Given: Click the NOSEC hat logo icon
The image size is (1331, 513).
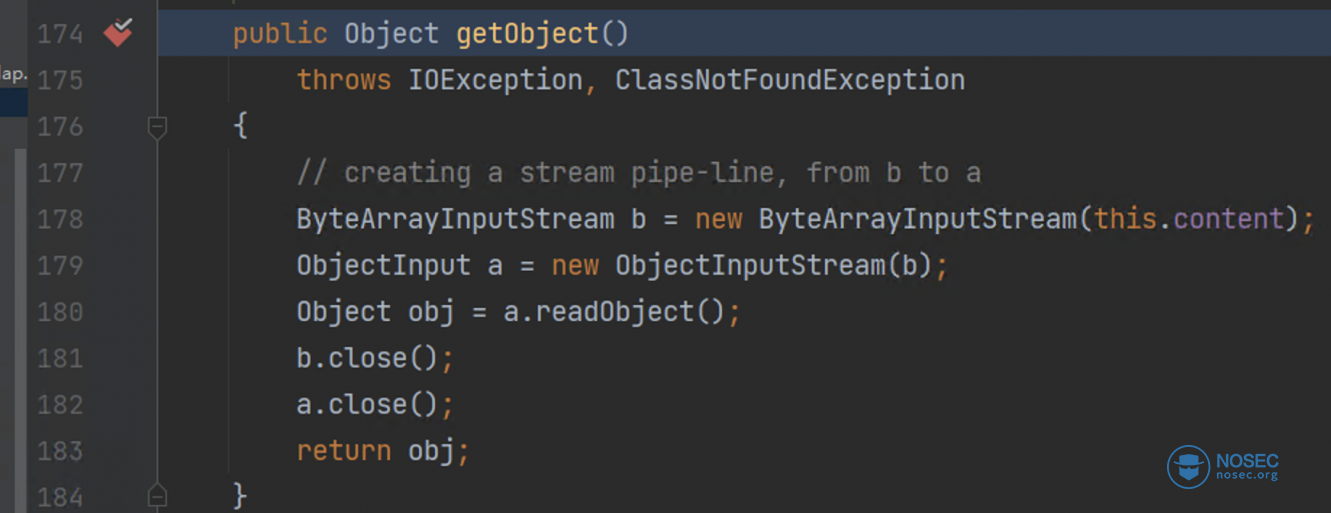Looking at the screenshot, I should [1188, 468].
